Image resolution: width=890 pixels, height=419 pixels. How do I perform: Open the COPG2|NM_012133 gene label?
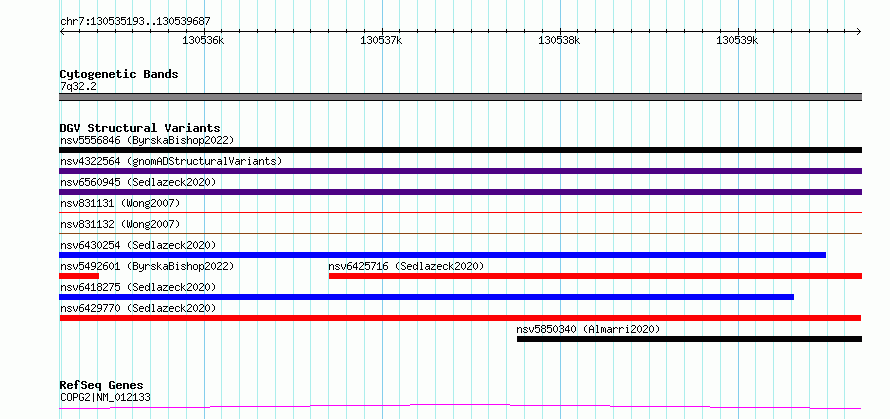[x=105, y=397]
